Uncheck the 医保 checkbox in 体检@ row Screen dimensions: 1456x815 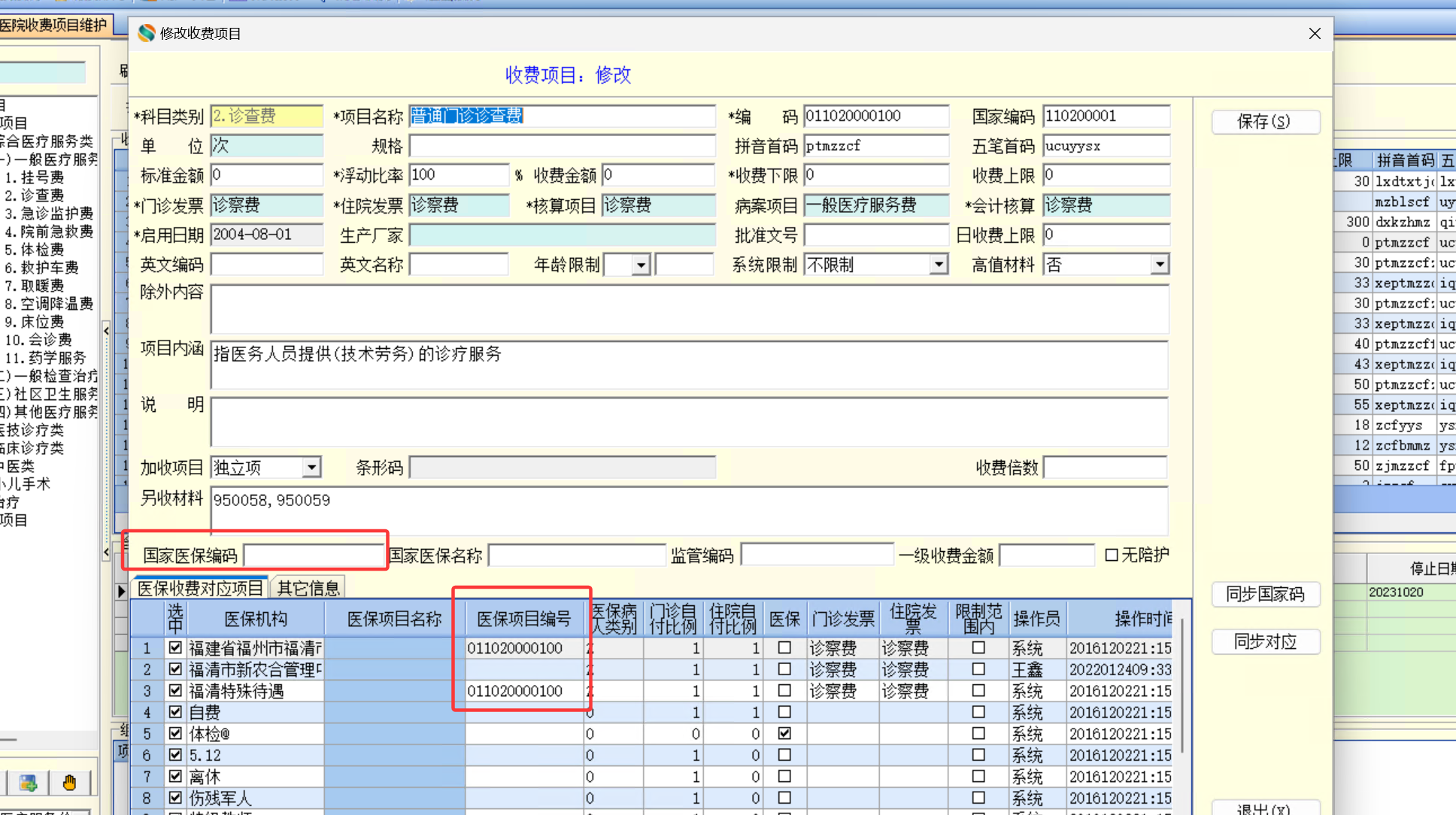coord(784,733)
